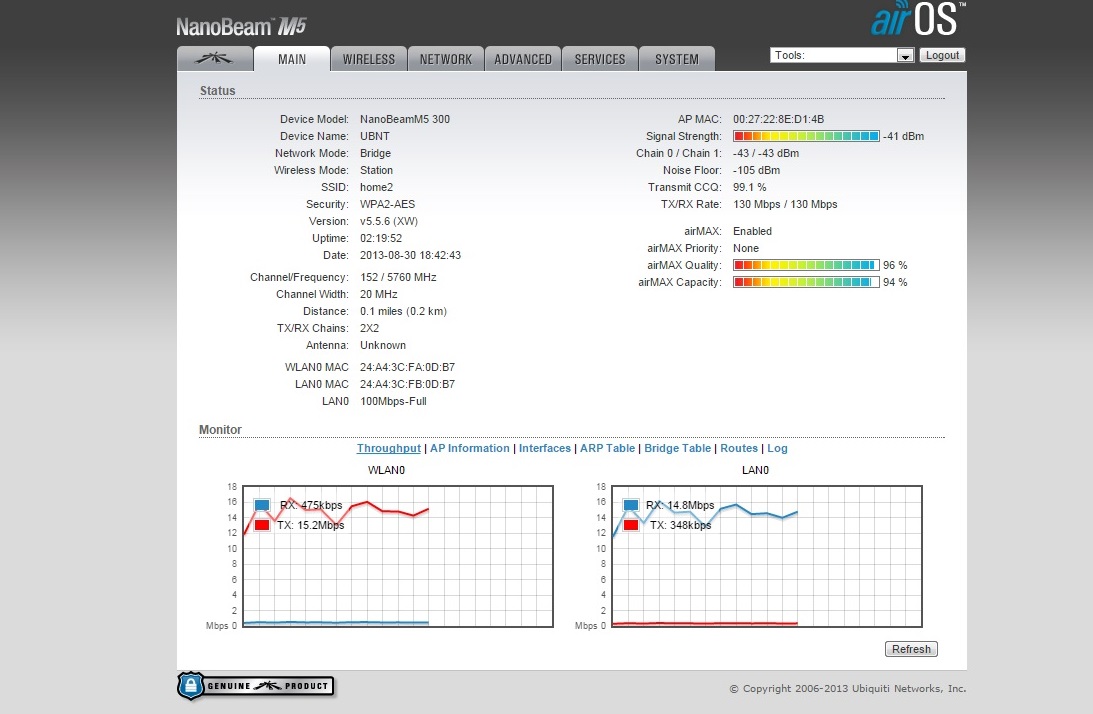Click the airMAX Capacity bar

(x=806, y=282)
